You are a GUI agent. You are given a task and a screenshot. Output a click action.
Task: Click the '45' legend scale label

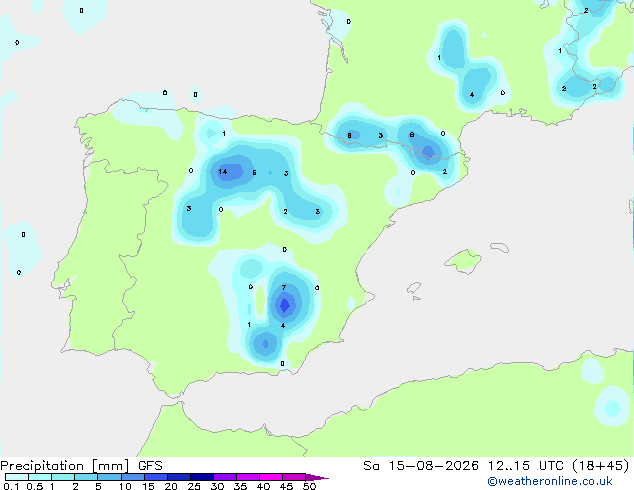(286, 486)
